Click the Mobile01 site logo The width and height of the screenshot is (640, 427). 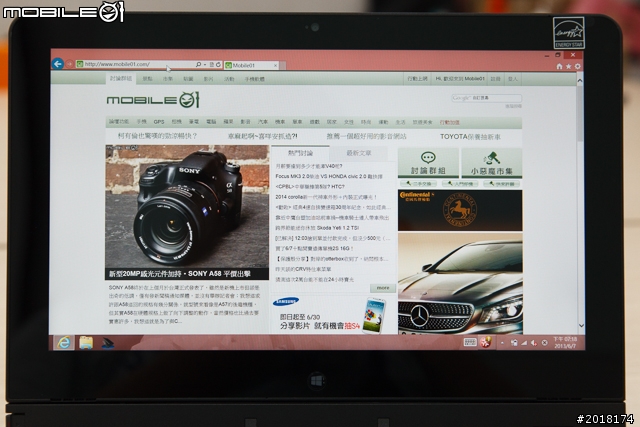[x=153, y=100]
